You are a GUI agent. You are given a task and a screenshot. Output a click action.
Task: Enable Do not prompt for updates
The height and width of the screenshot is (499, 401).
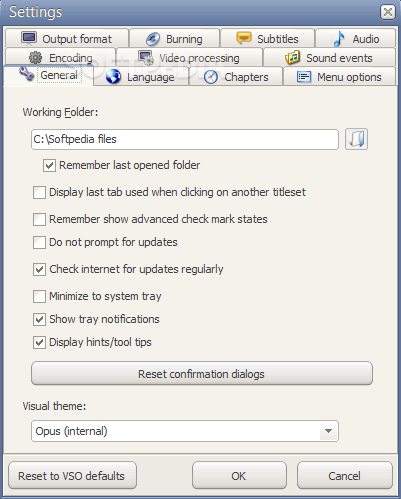[x=39, y=242]
